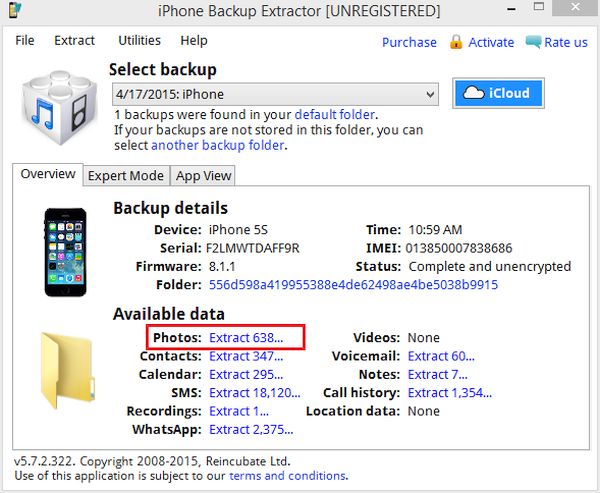Viewport: 600px width, 493px height.
Task: Click the iCloud button
Action: tap(498, 93)
